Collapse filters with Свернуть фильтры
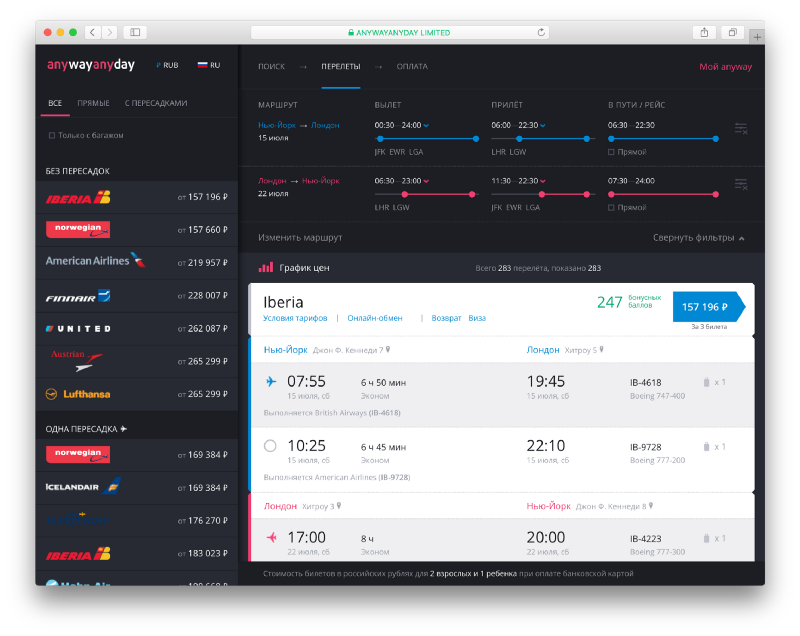 pos(698,238)
